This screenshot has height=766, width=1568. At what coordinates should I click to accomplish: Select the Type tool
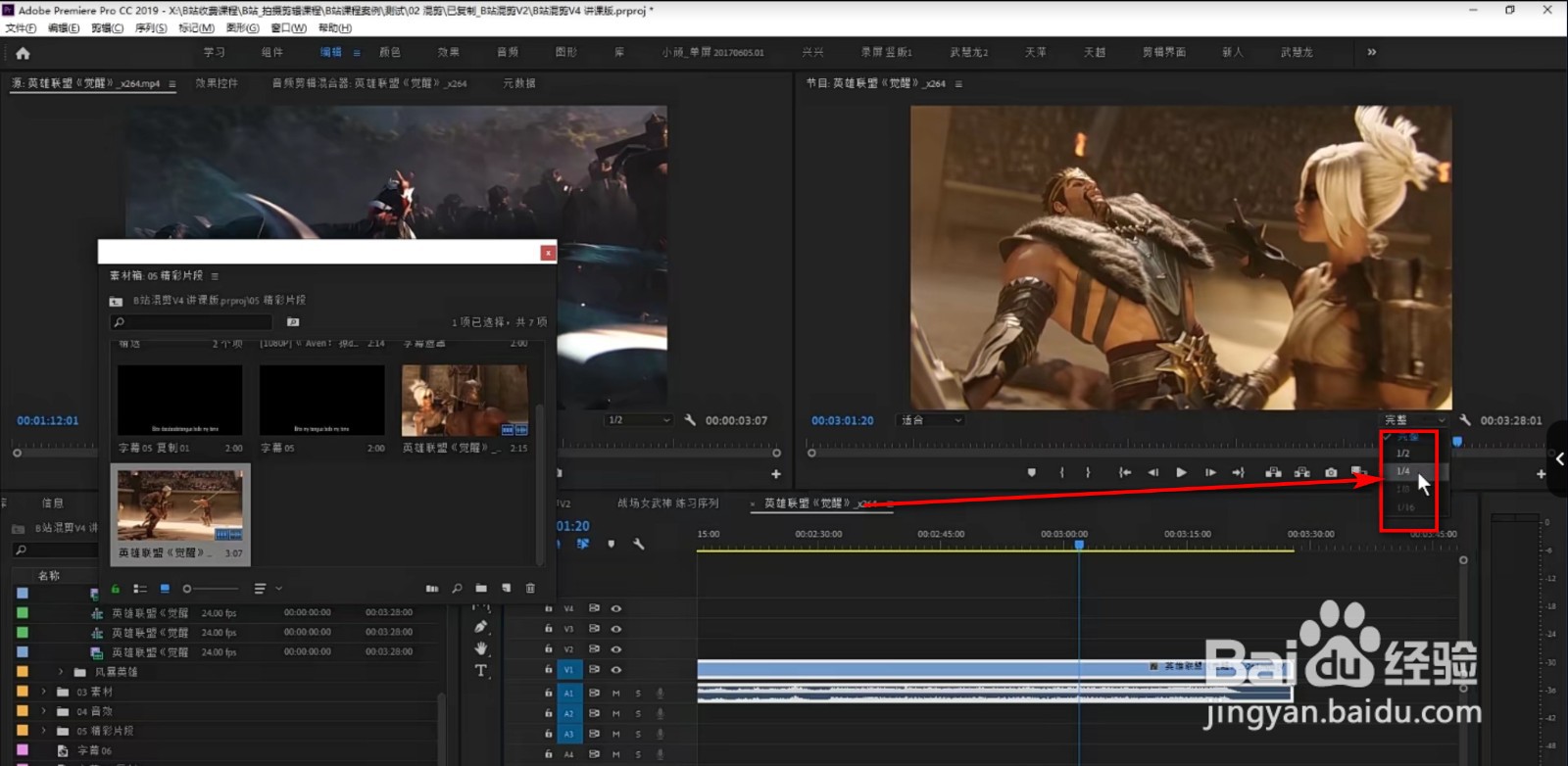point(480,671)
